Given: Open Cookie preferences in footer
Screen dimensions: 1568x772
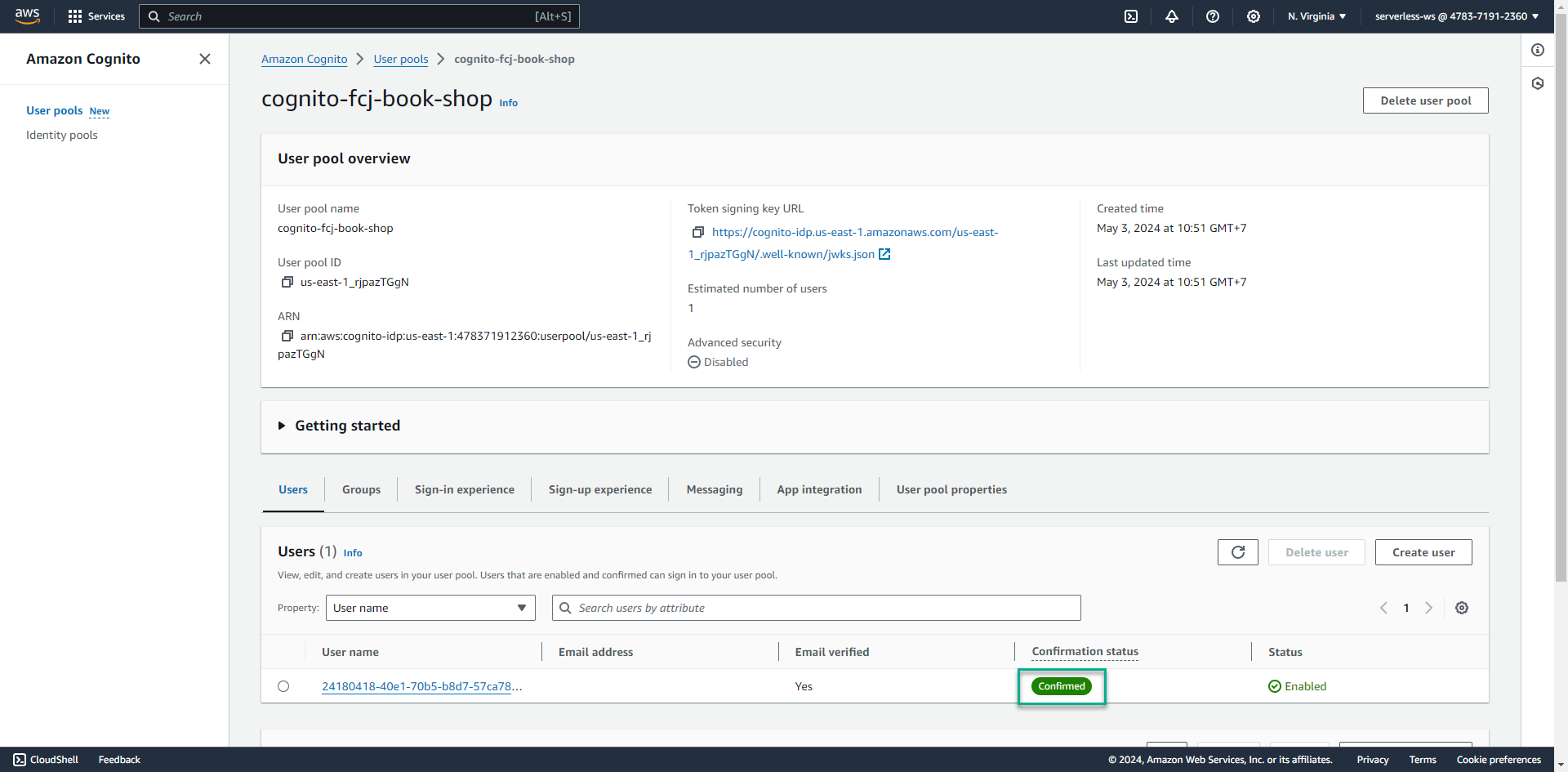Looking at the screenshot, I should pos(1499,760).
